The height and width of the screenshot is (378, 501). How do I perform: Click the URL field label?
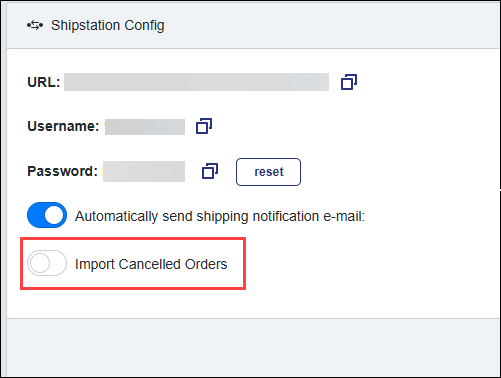tap(44, 82)
